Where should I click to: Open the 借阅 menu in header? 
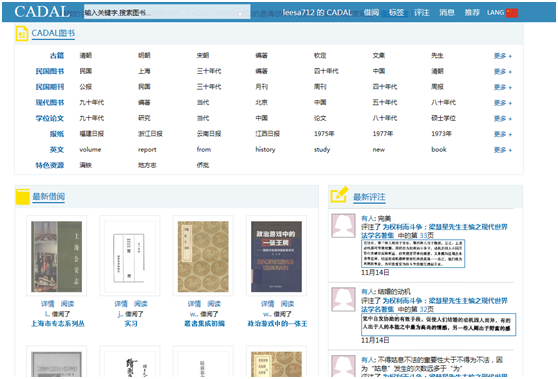[x=372, y=12]
